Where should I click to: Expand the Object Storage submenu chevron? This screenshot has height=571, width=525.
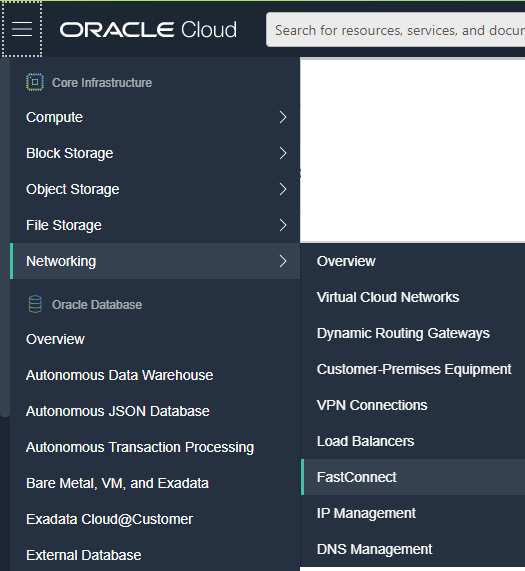point(283,189)
